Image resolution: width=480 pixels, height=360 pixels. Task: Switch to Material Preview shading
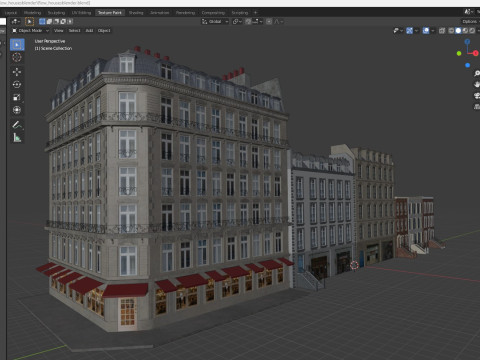tap(465, 31)
